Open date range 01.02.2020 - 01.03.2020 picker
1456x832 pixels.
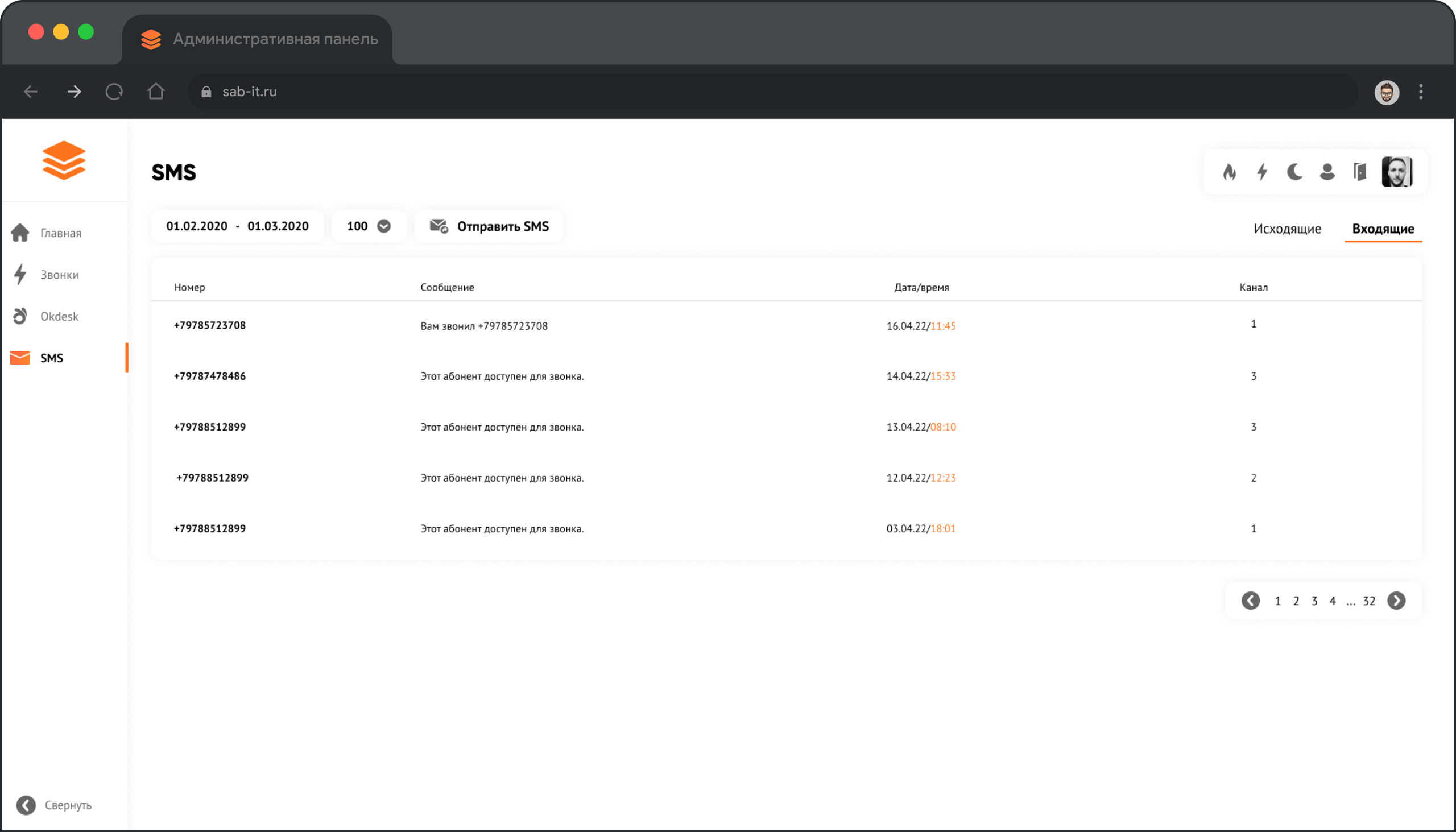tap(237, 226)
